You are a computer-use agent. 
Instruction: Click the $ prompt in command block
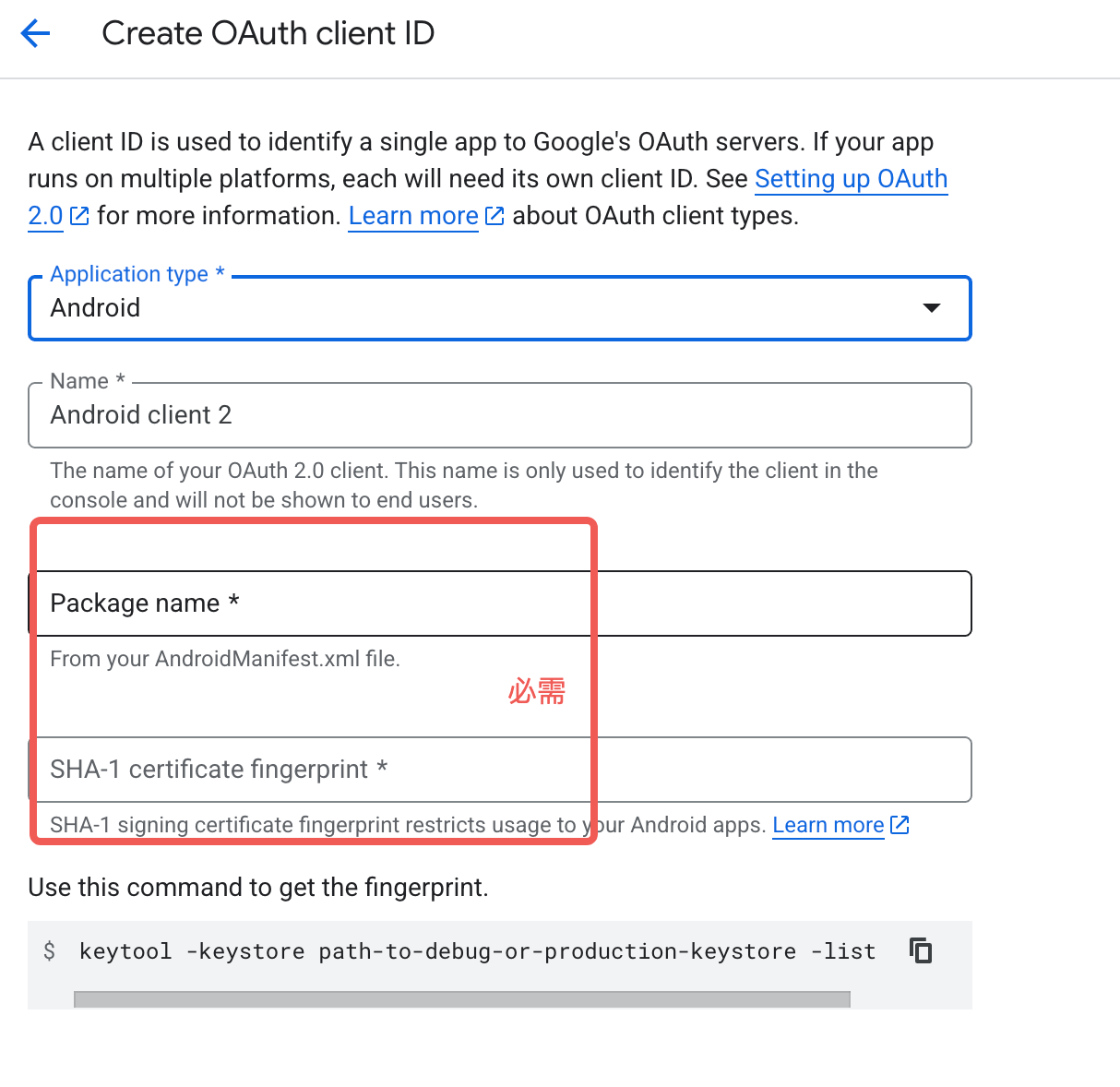pyautogui.click(x=50, y=951)
